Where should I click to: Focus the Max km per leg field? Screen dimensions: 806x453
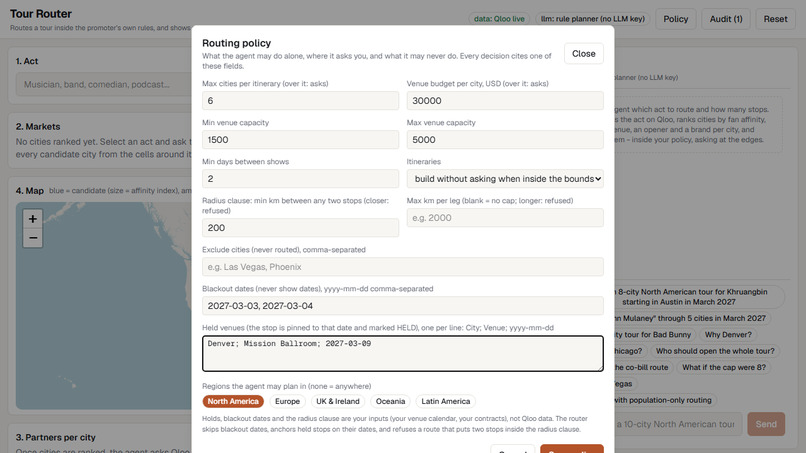coord(505,218)
